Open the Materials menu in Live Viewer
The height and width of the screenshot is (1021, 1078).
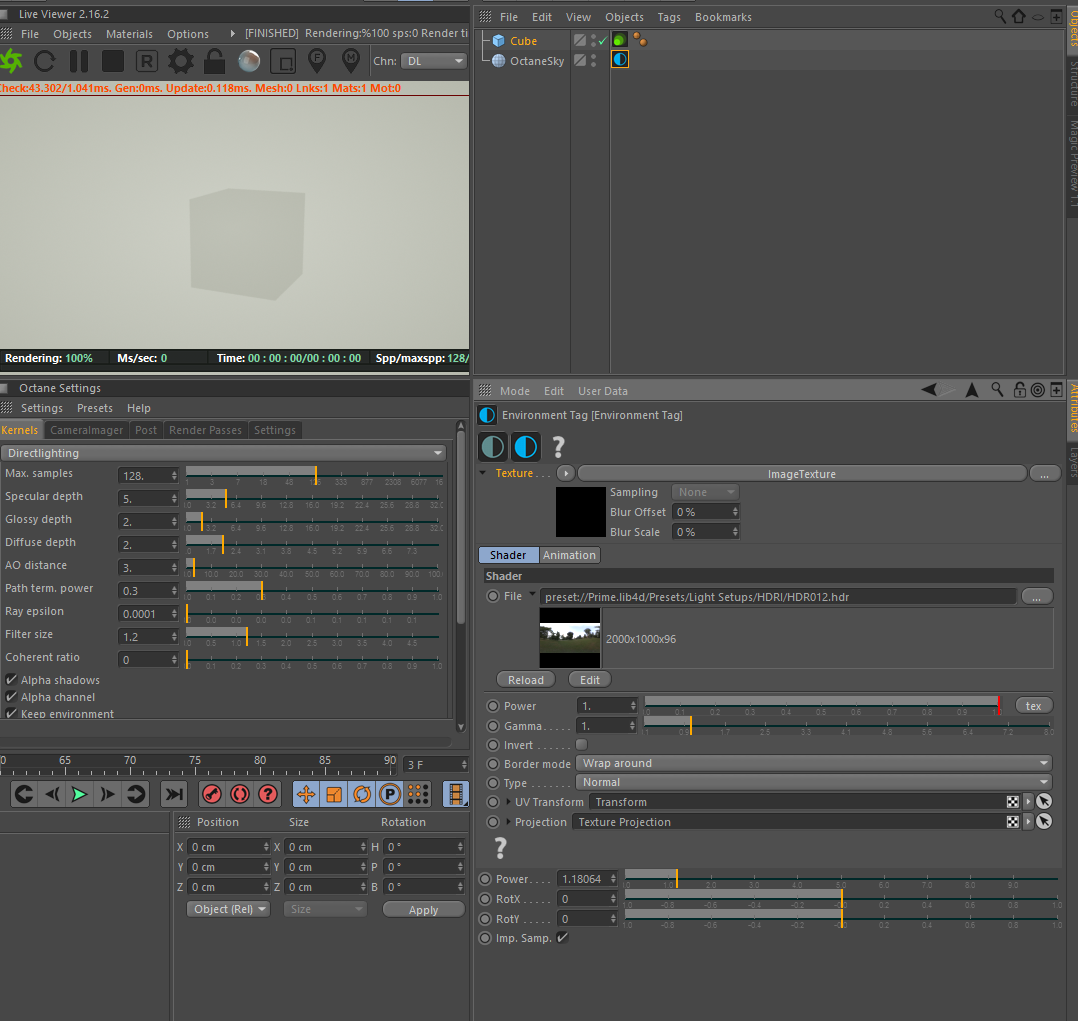tap(129, 34)
